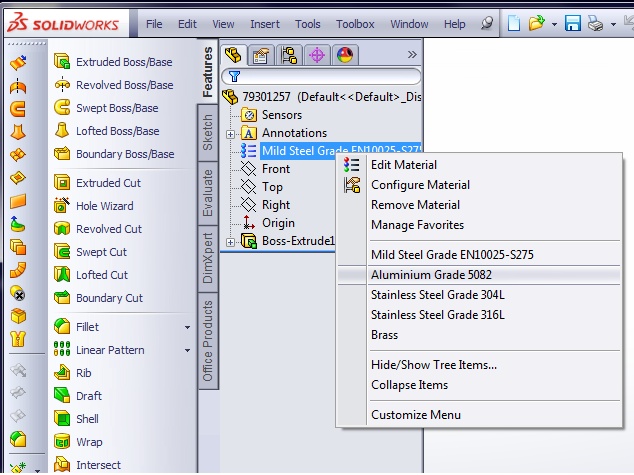Apply the Fillet tool

coord(76,327)
